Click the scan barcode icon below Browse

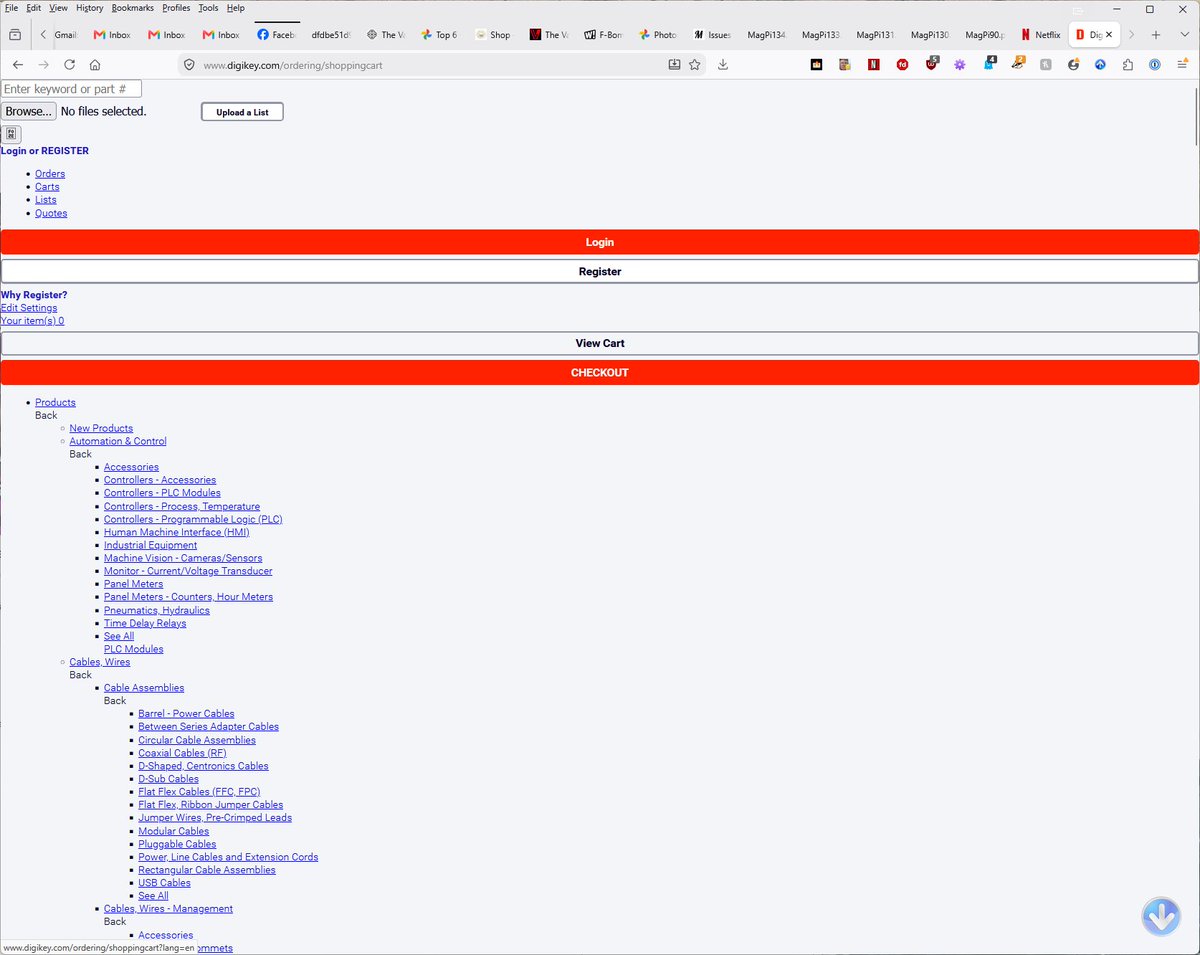11,134
